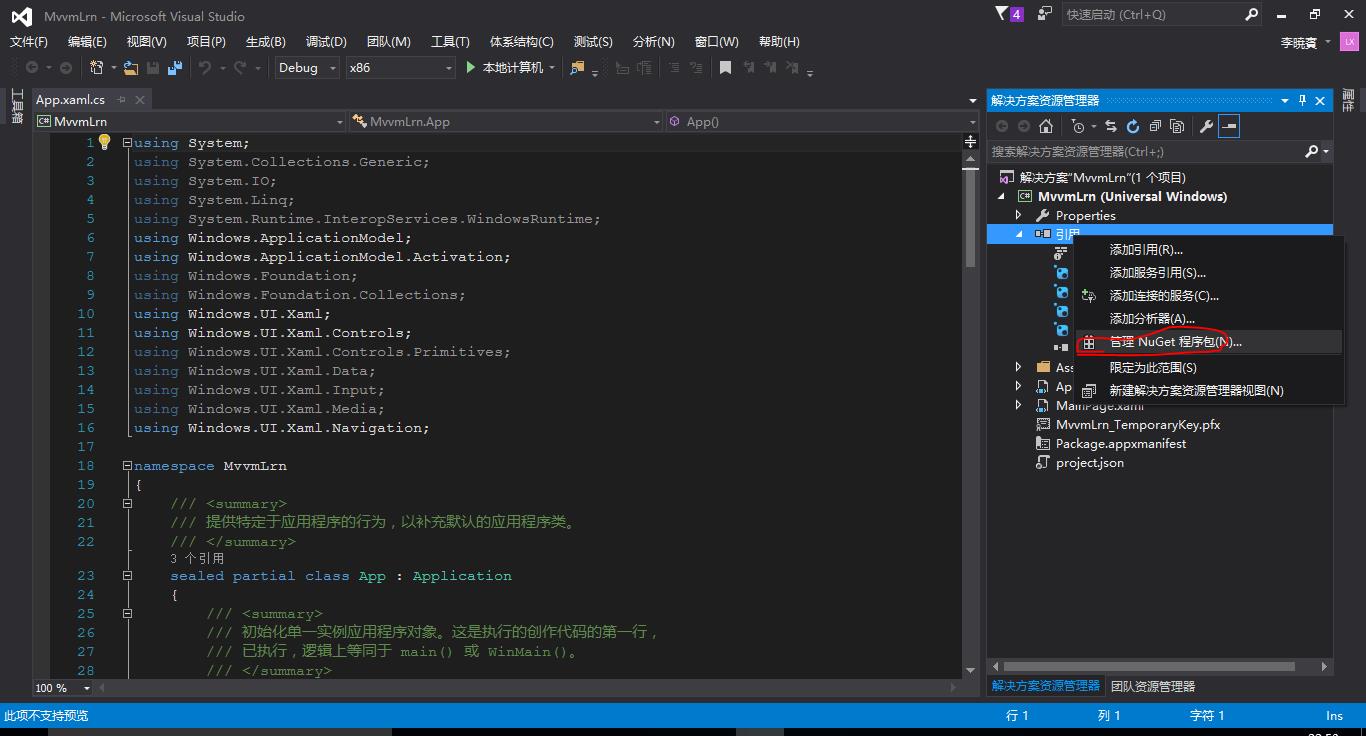This screenshot has width=1366, height=736.
Task: Open the 100 % zoom dropdown
Action: click(x=86, y=688)
